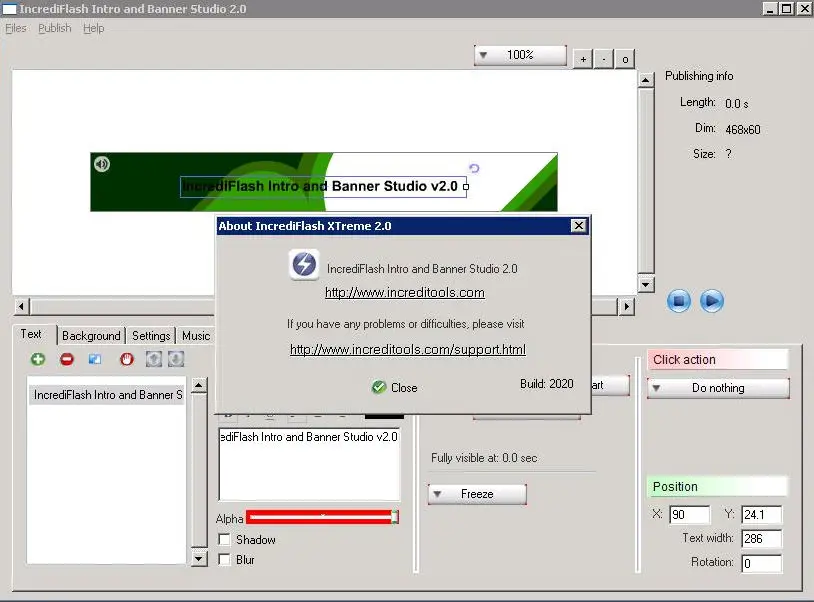Zoom out with the minus button

coord(604,59)
